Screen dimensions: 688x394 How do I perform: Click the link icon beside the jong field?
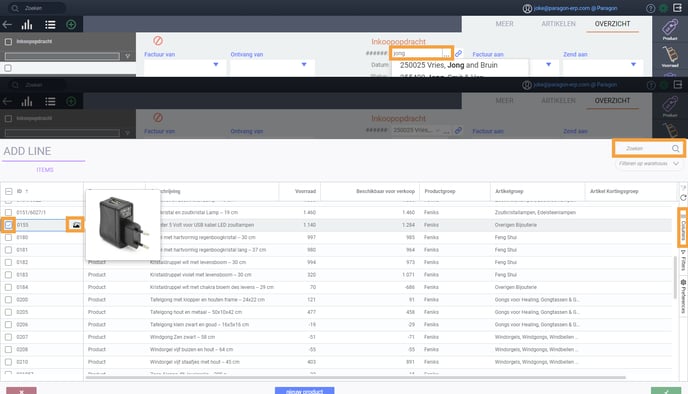click(x=458, y=53)
